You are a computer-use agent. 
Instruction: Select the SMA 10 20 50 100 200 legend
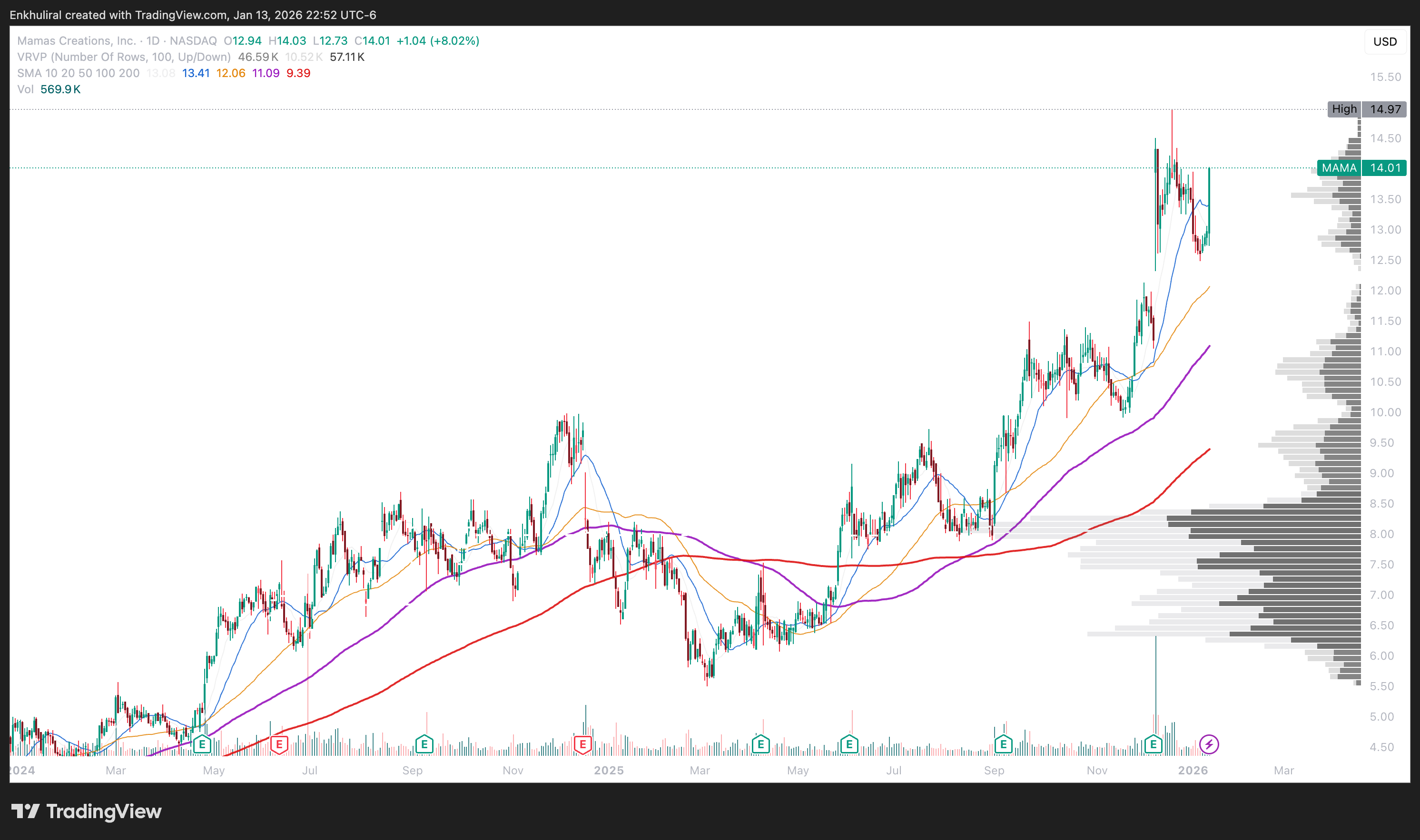[x=78, y=73]
